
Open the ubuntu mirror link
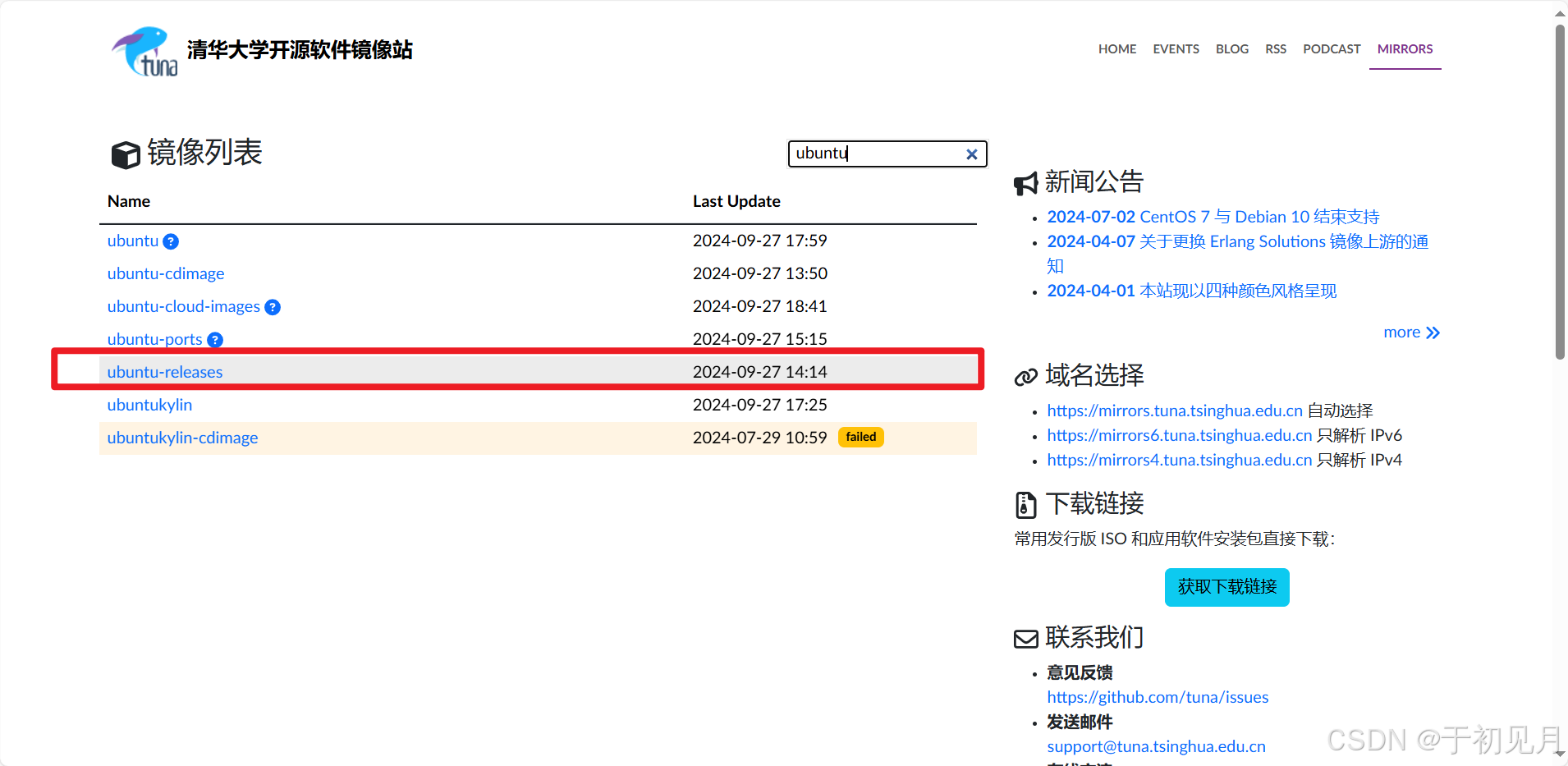point(133,241)
